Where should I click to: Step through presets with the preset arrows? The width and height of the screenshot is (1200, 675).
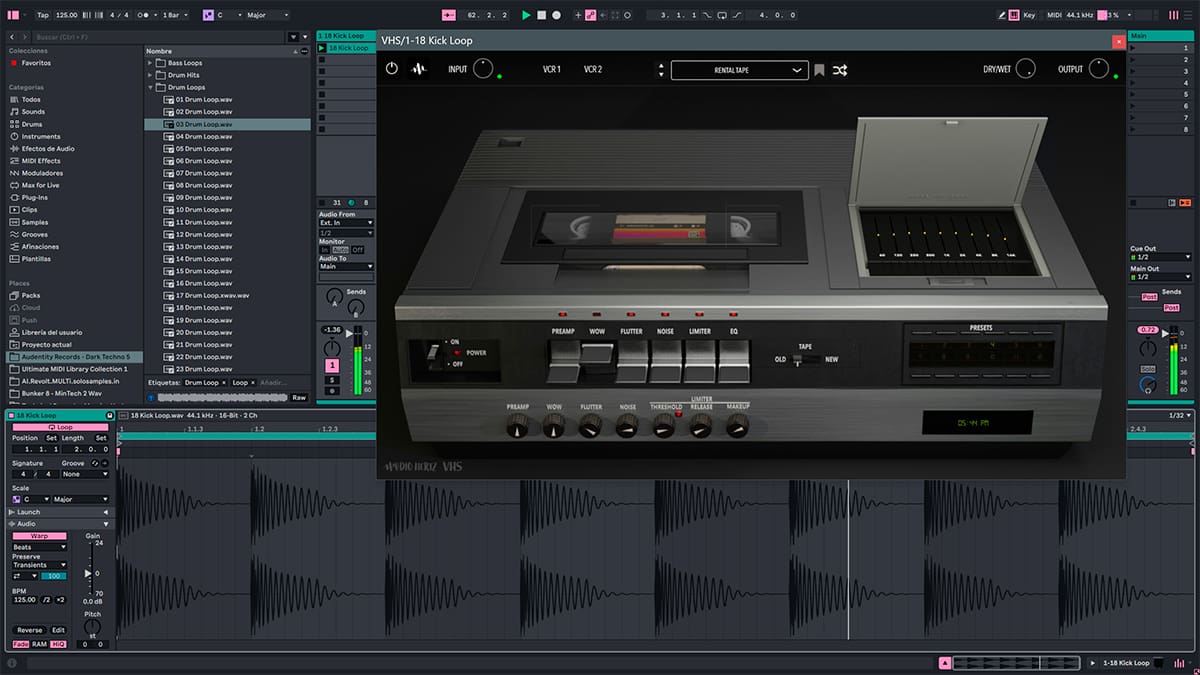(660, 70)
